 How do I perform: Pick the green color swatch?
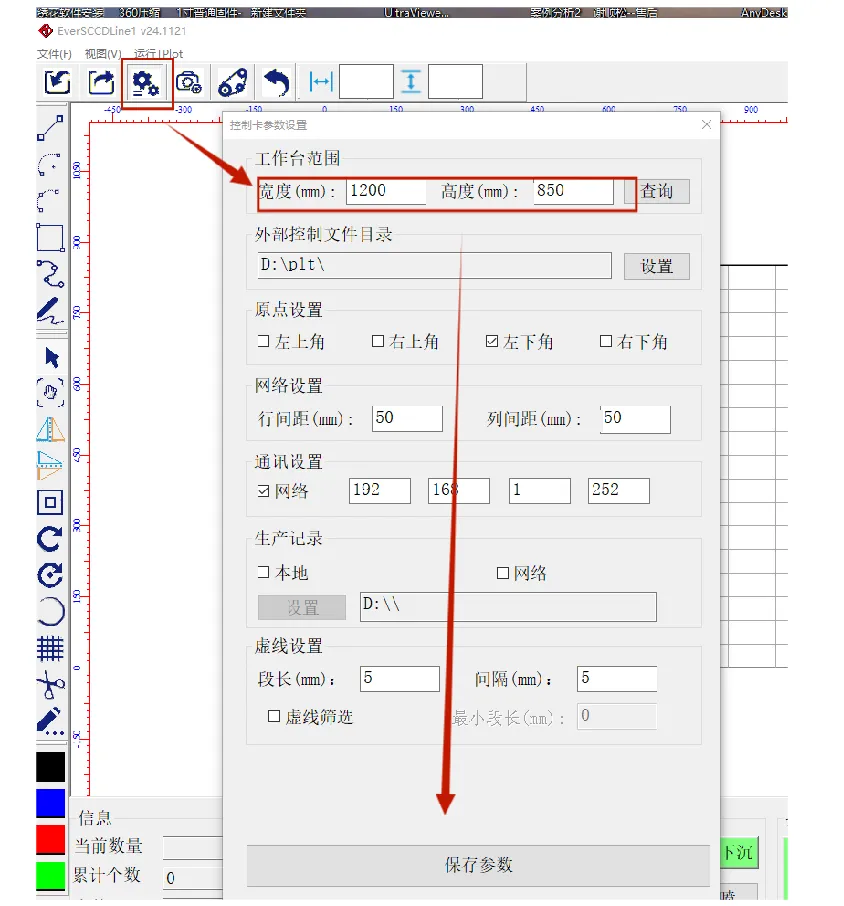[x=50, y=876]
